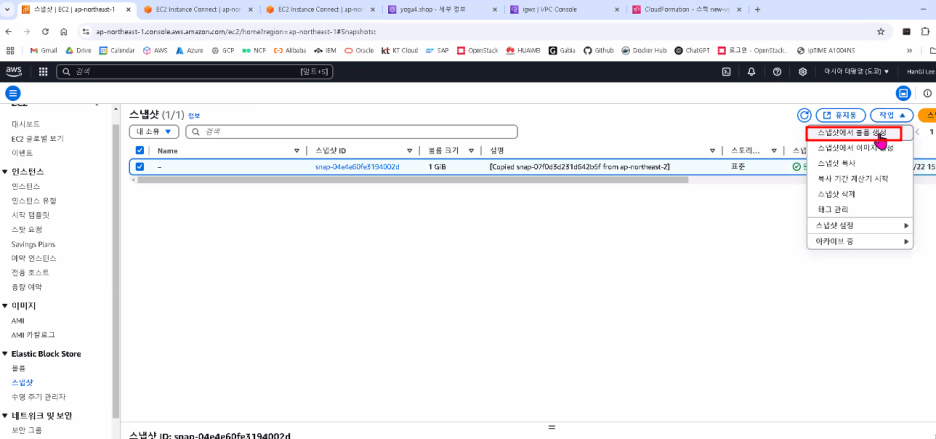
Task: Click the AWS logo home icon
Action: (x=13, y=72)
